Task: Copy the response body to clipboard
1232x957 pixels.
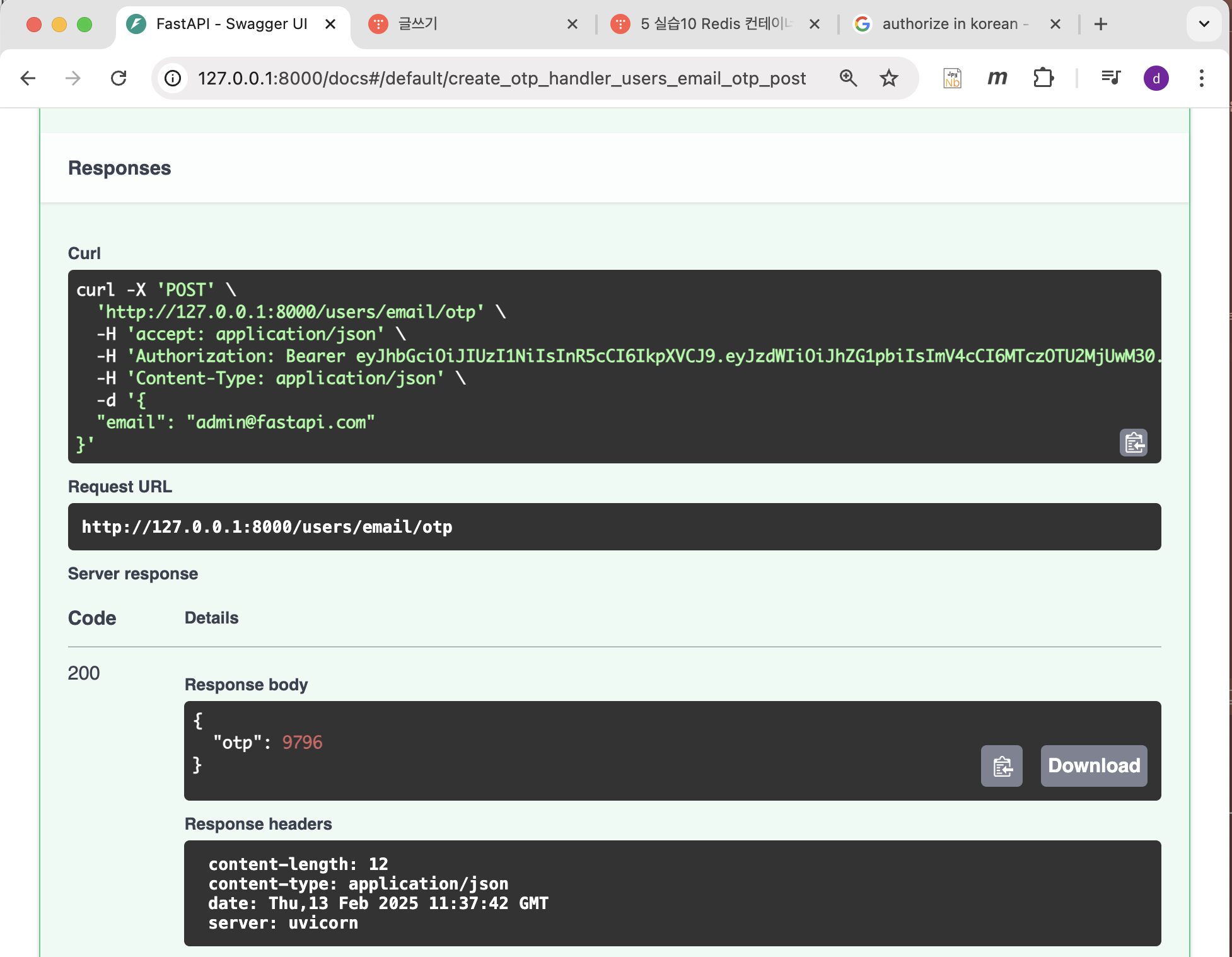Action: click(x=1001, y=766)
